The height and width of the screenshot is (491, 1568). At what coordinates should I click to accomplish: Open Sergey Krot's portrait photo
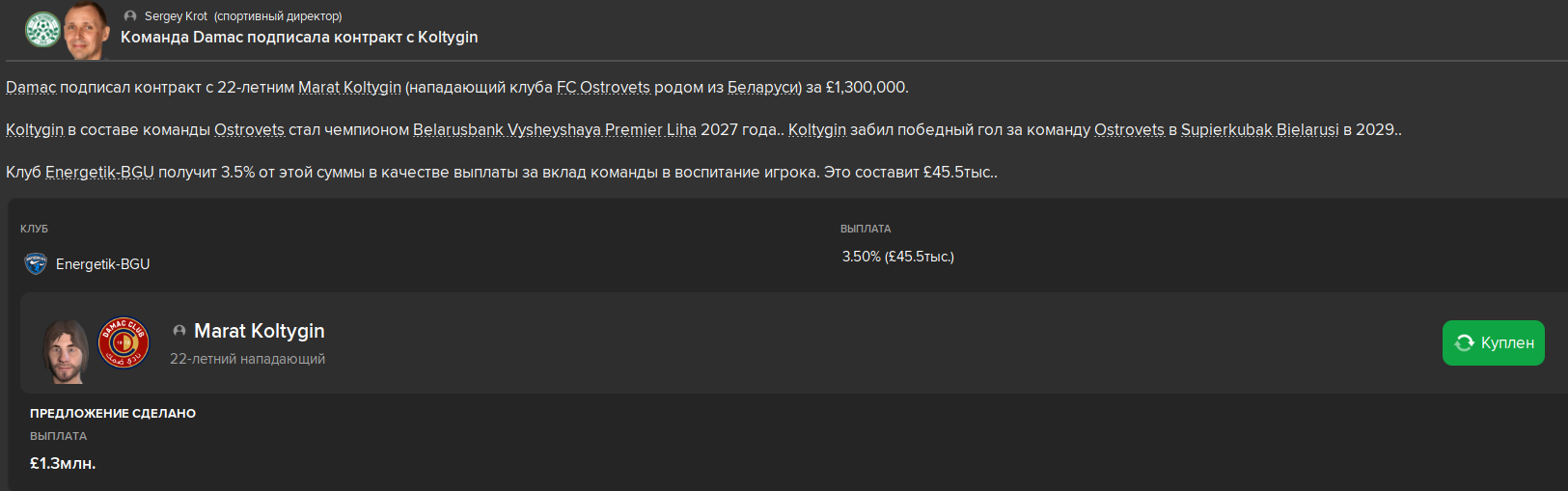pyautogui.click(x=86, y=29)
